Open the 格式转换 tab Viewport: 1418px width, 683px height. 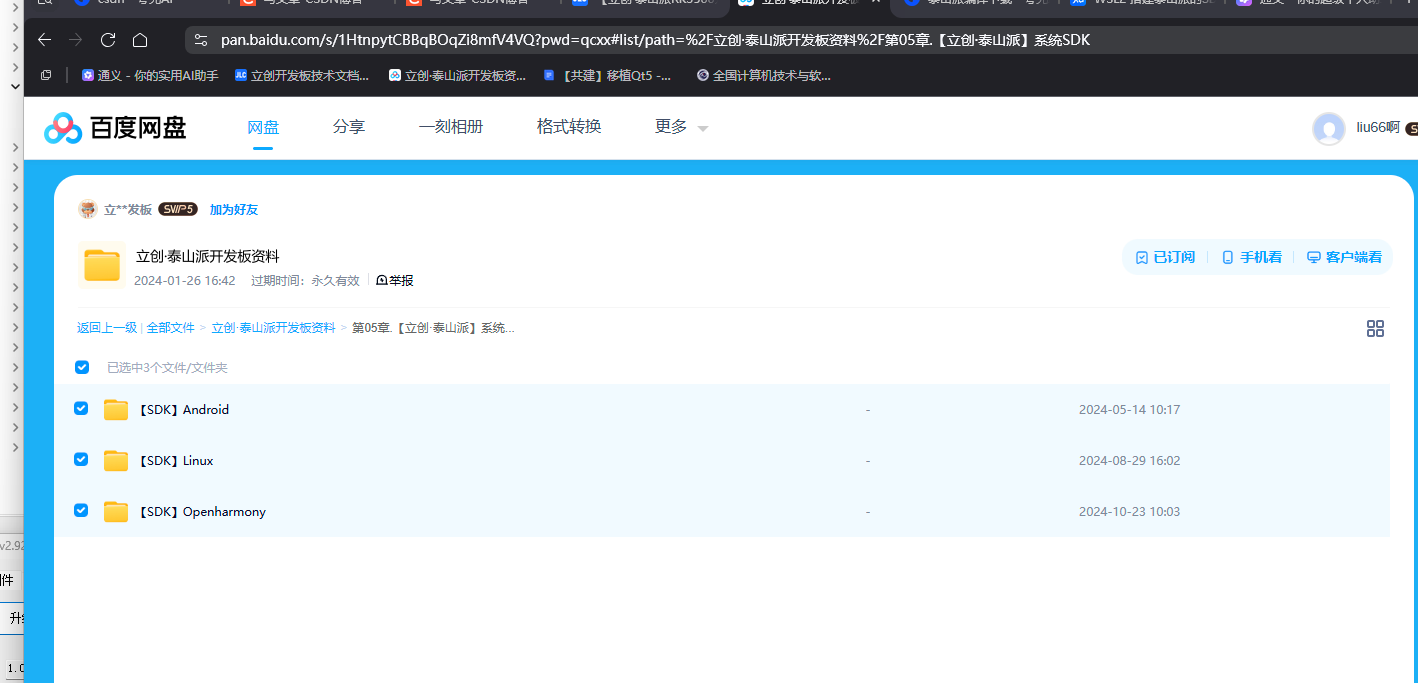point(569,127)
